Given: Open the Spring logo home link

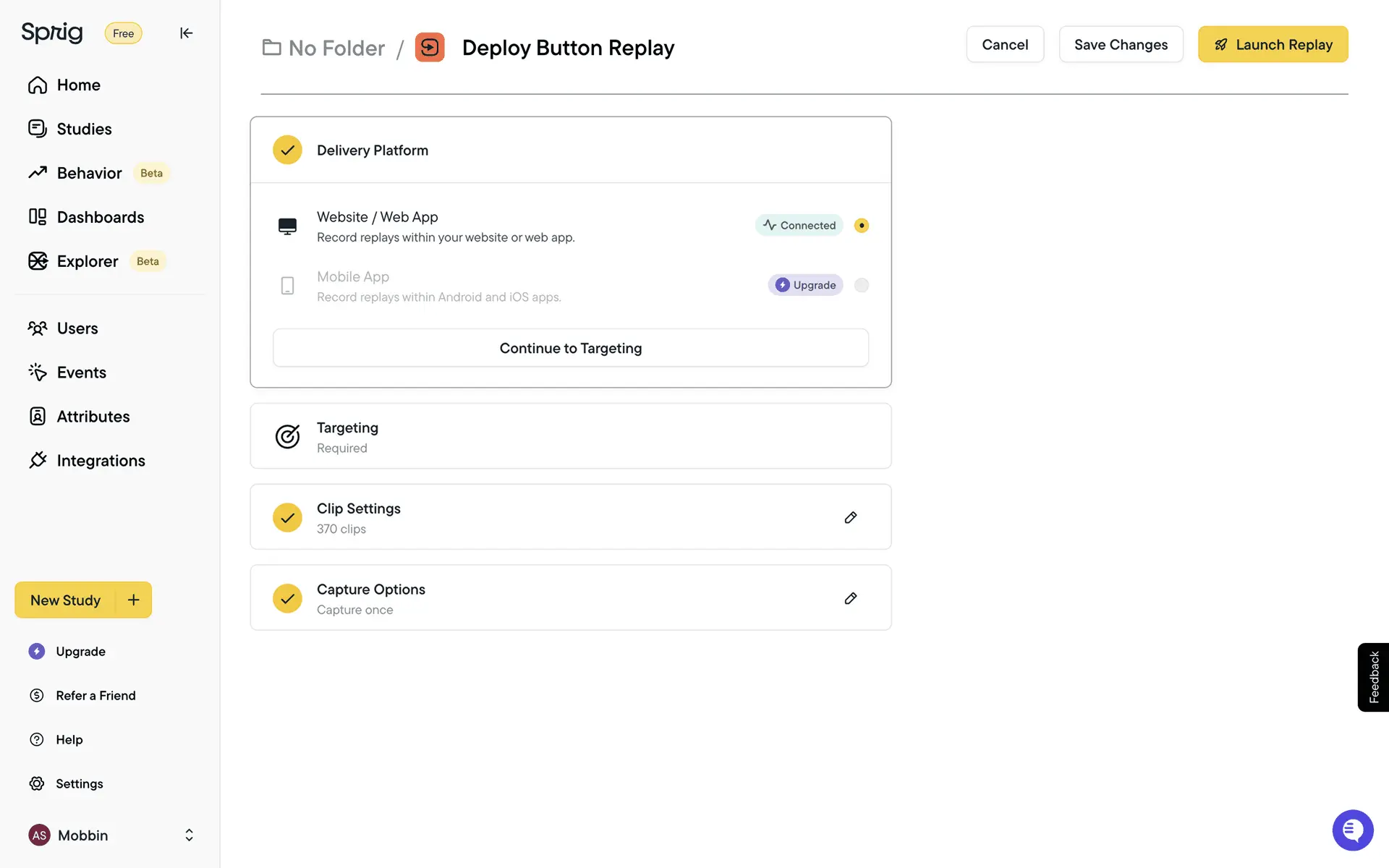Looking at the screenshot, I should tap(52, 33).
